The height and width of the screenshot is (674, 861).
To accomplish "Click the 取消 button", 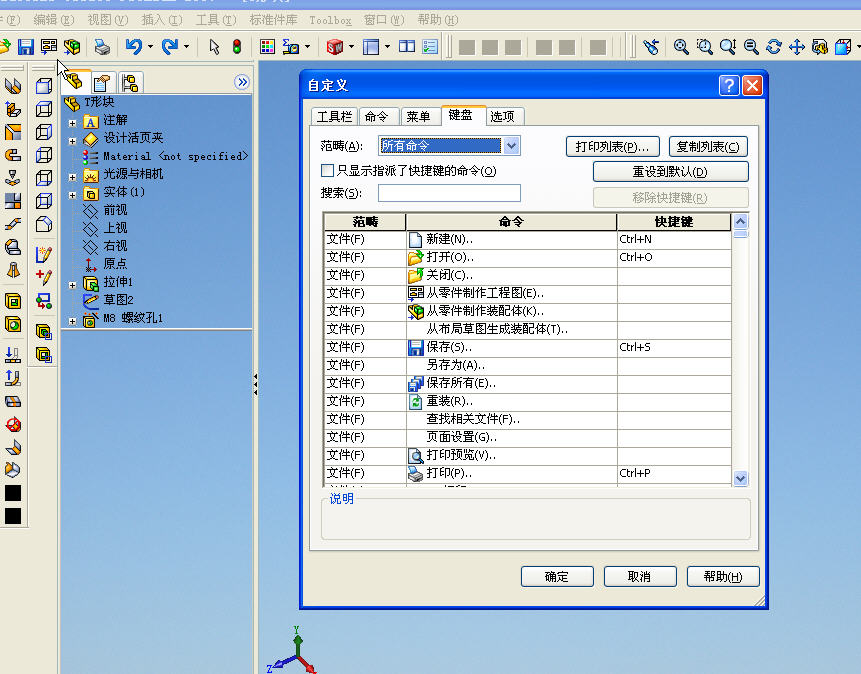I will 640,576.
